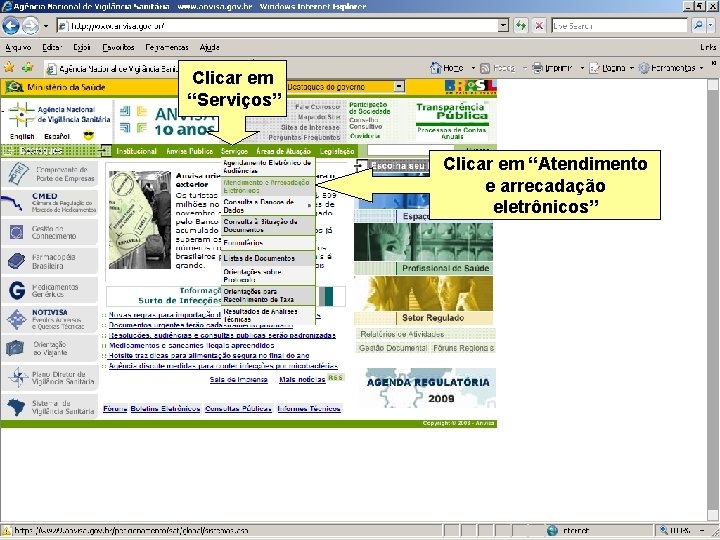This screenshot has height=540, width=720.
Task: Open the Imprimir dropdown arrow
Action: [582, 68]
